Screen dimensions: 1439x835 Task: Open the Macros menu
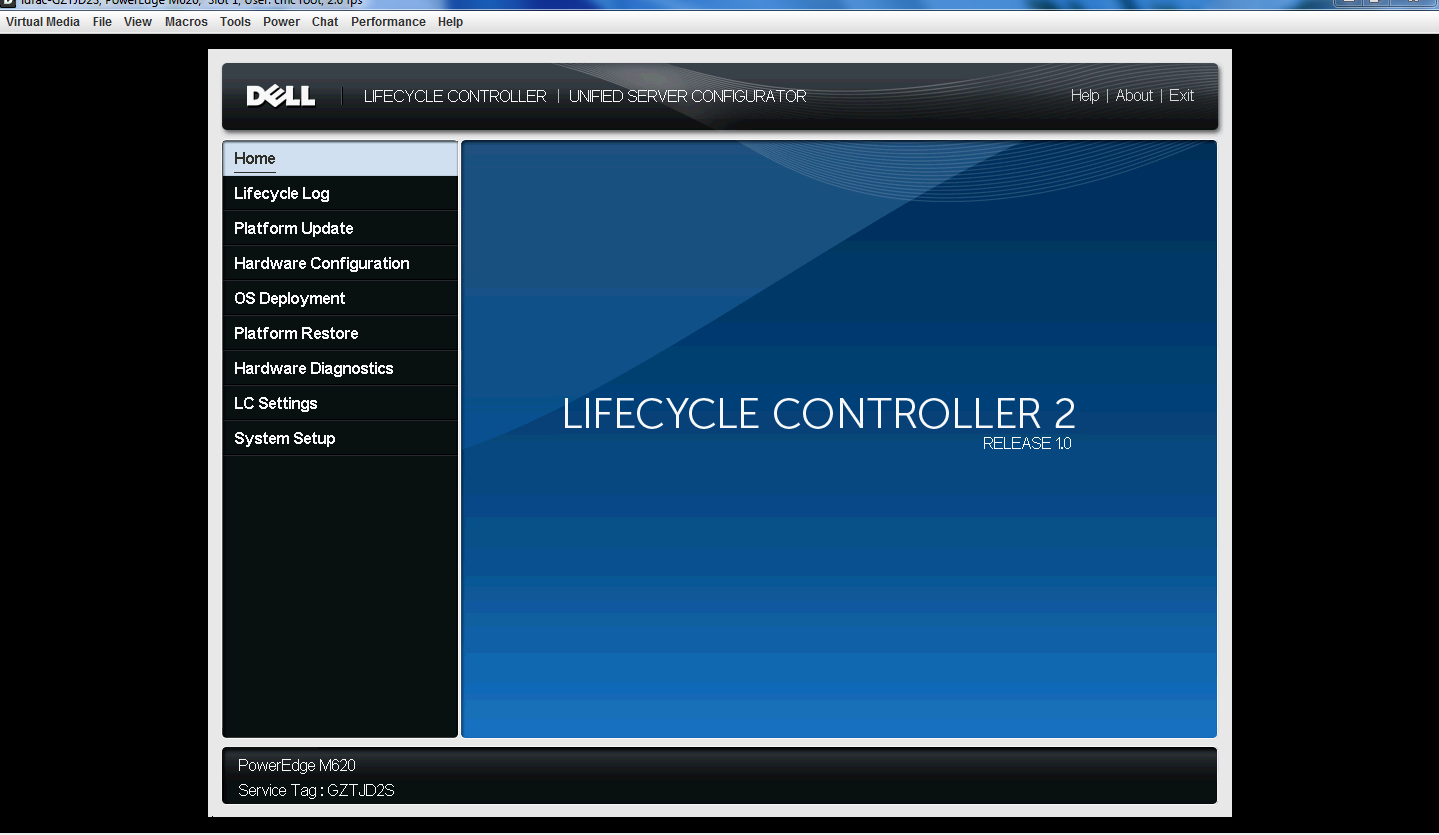[x=186, y=22]
